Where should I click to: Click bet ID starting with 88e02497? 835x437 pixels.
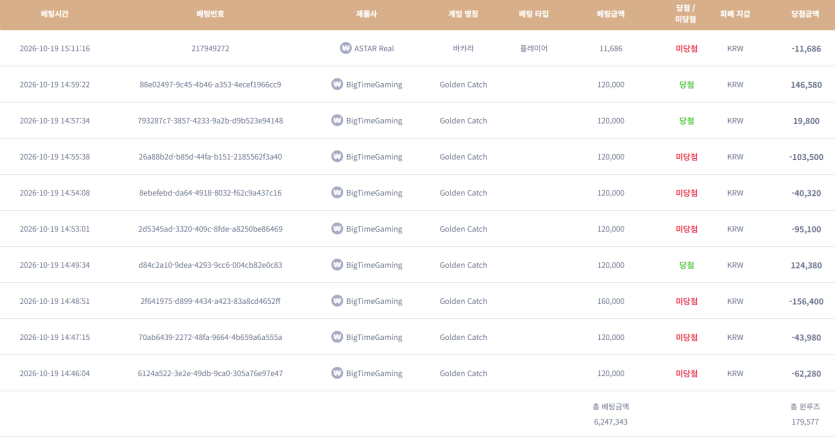point(210,85)
